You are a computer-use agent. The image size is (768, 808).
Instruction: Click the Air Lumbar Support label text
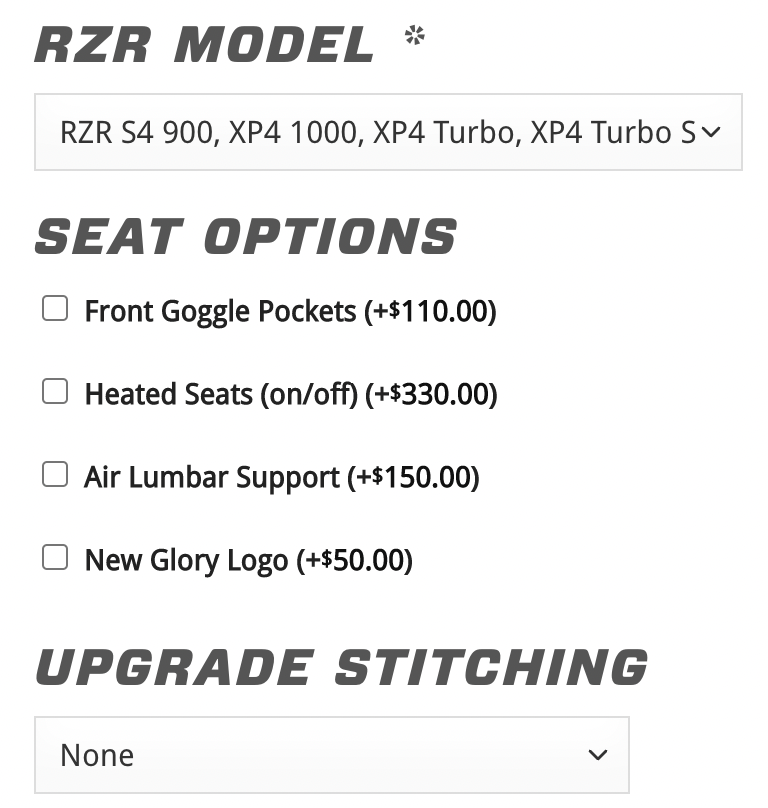[212, 478]
